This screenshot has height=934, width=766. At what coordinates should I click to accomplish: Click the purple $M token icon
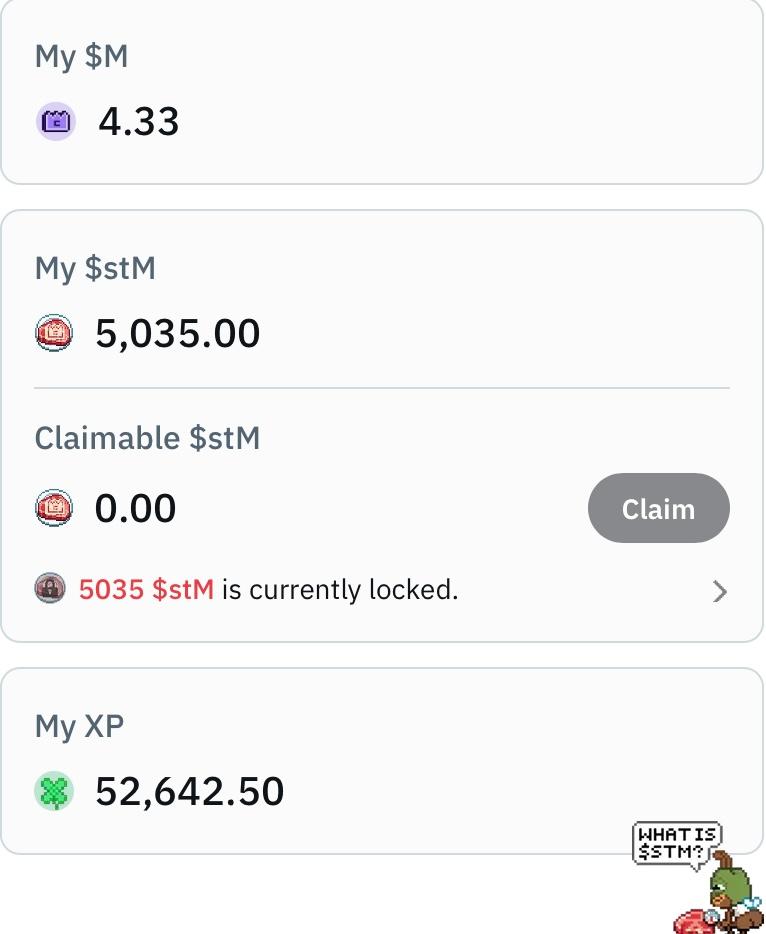pyautogui.click(x=56, y=122)
